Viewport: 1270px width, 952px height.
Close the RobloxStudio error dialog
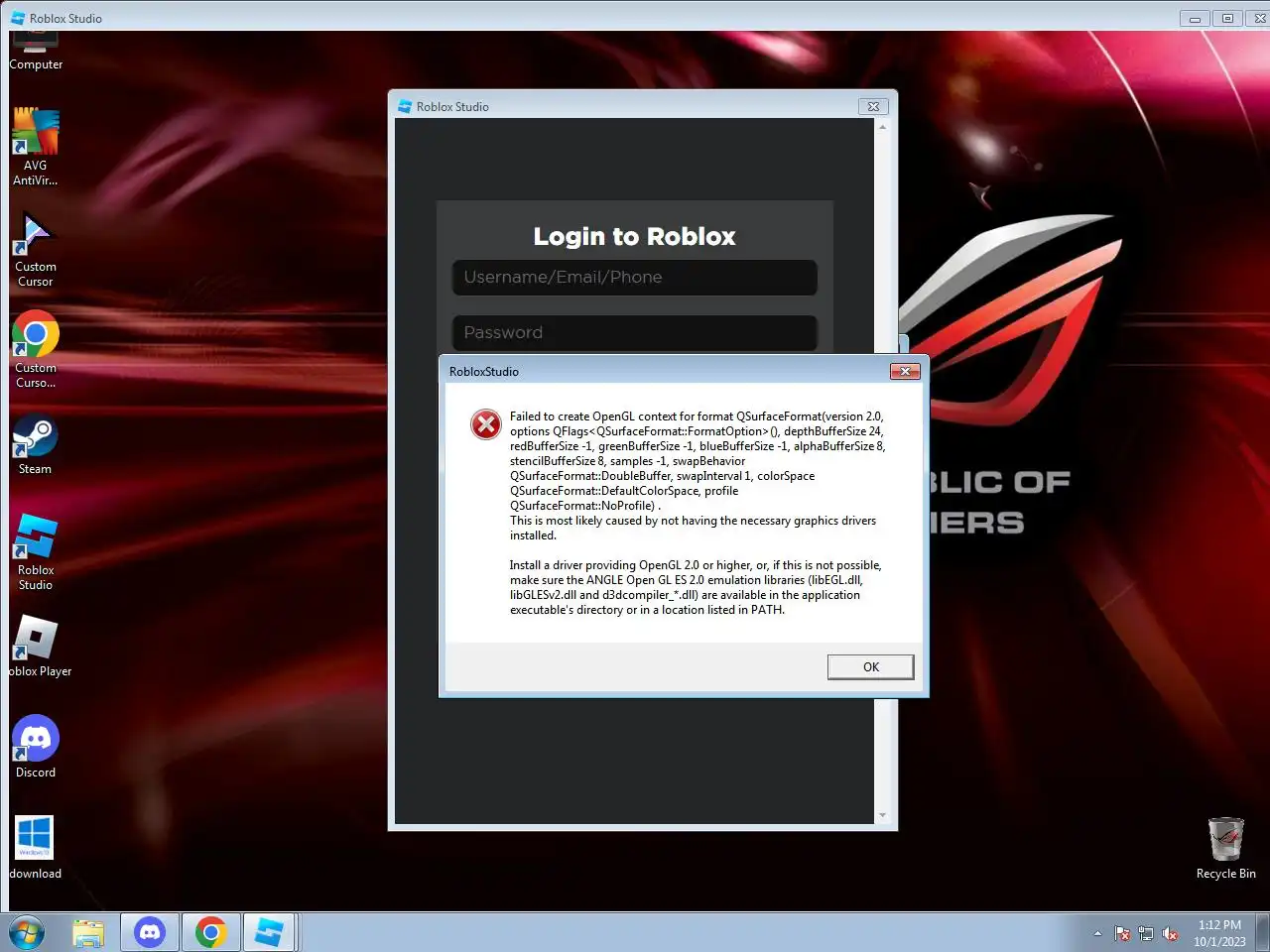(x=905, y=371)
